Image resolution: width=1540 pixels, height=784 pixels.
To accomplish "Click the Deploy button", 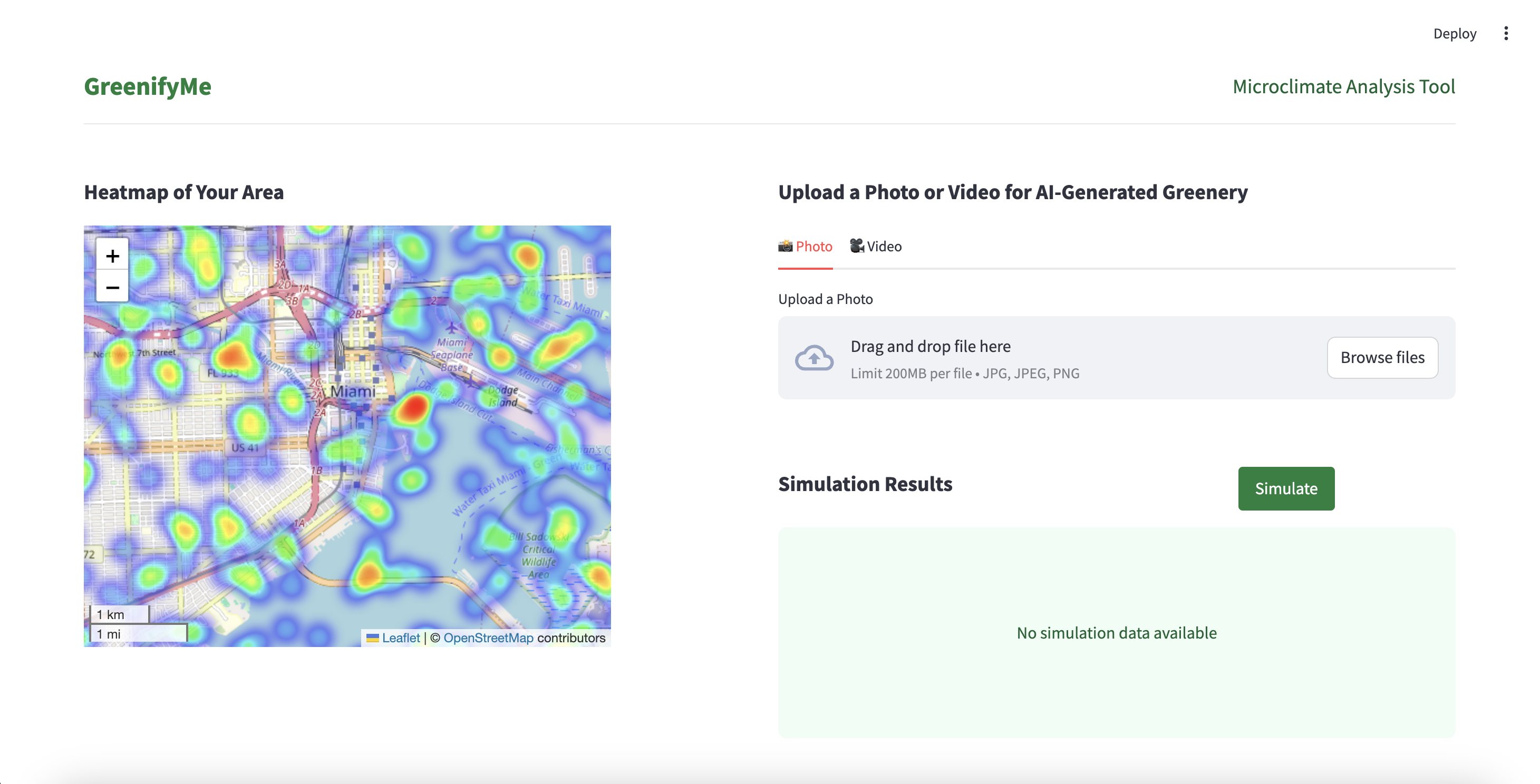I will pos(1454,34).
